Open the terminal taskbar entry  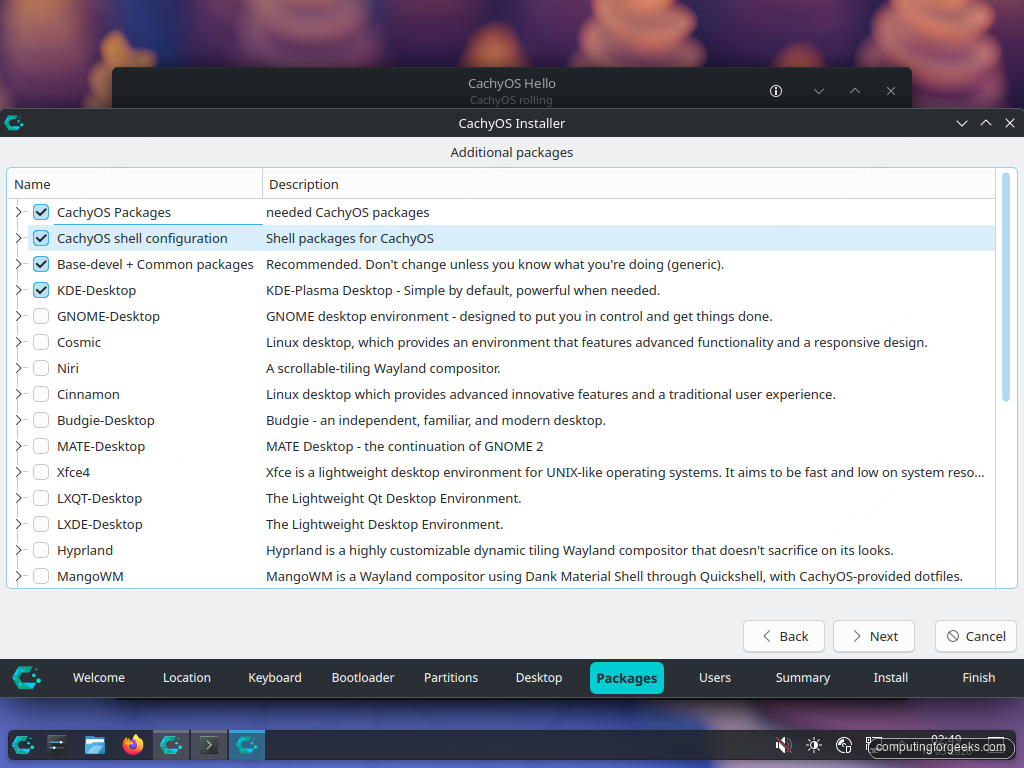tap(209, 745)
